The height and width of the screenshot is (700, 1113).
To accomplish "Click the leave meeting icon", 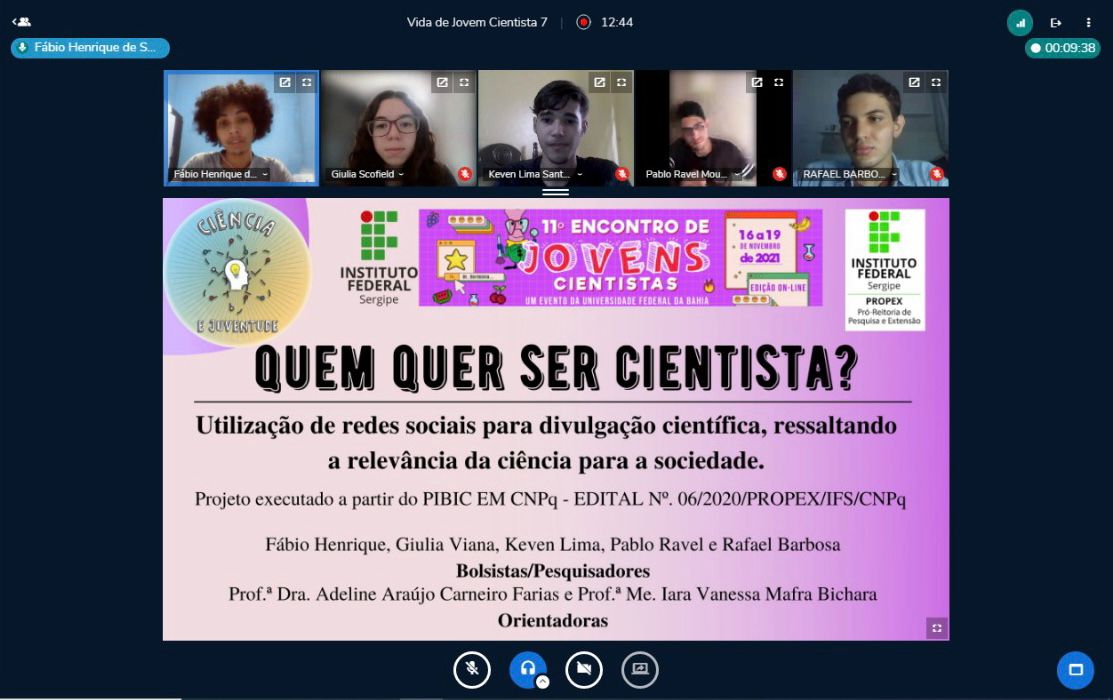I will (x=1055, y=22).
